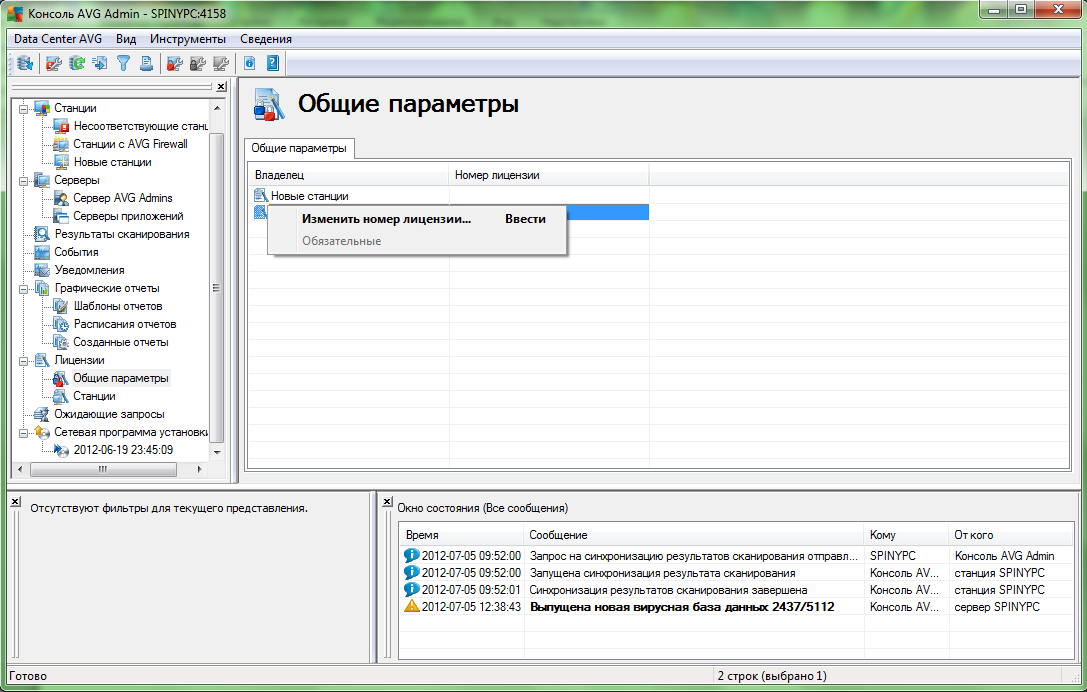Select Общие параметры item in navigation tree
The height and width of the screenshot is (692, 1087).
coord(121,379)
